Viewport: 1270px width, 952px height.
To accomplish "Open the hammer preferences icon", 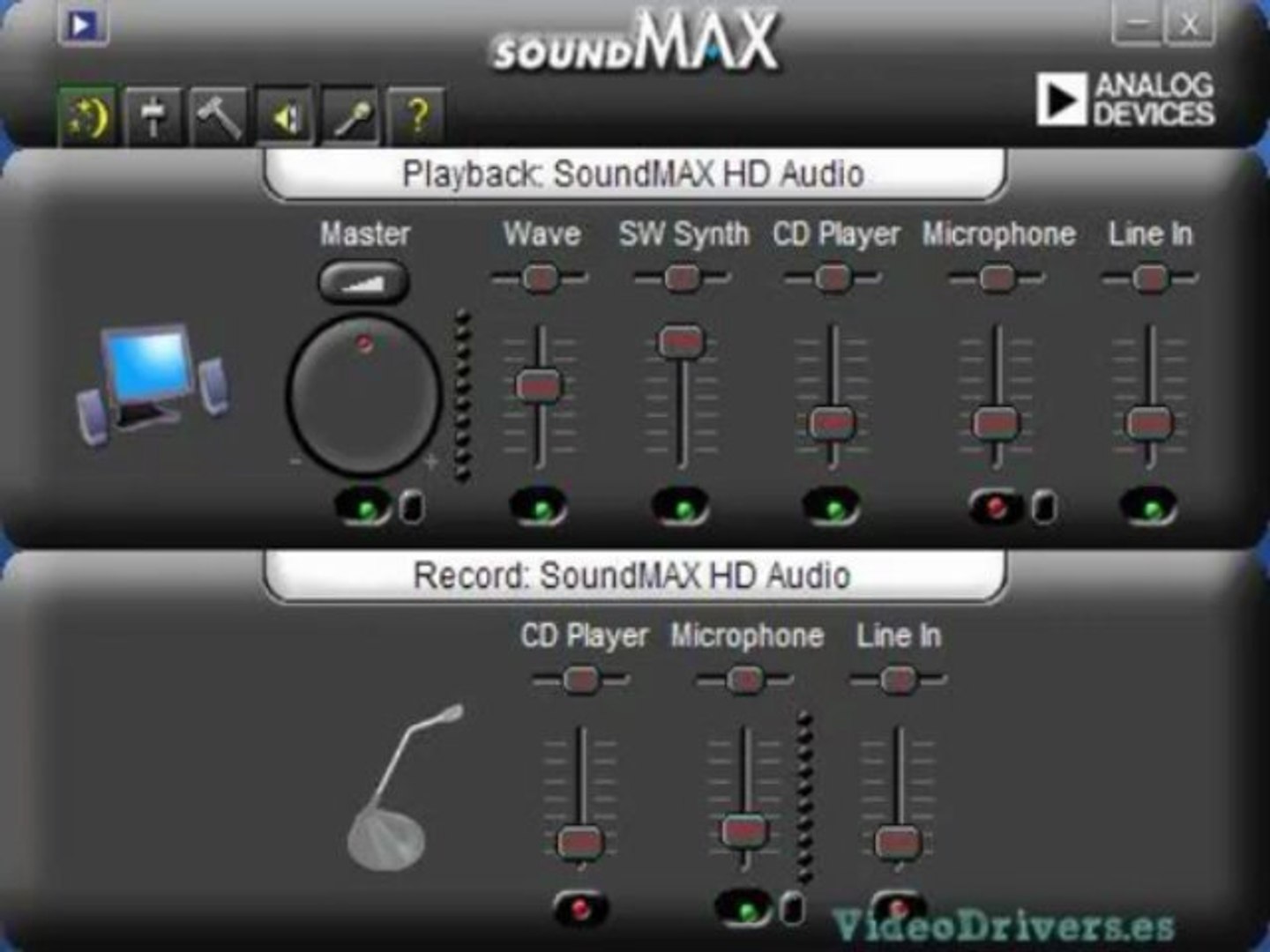I will click(220, 115).
